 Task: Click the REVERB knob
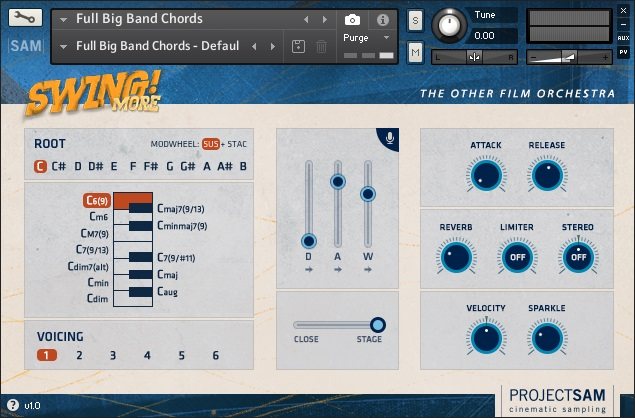(x=456, y=257)
